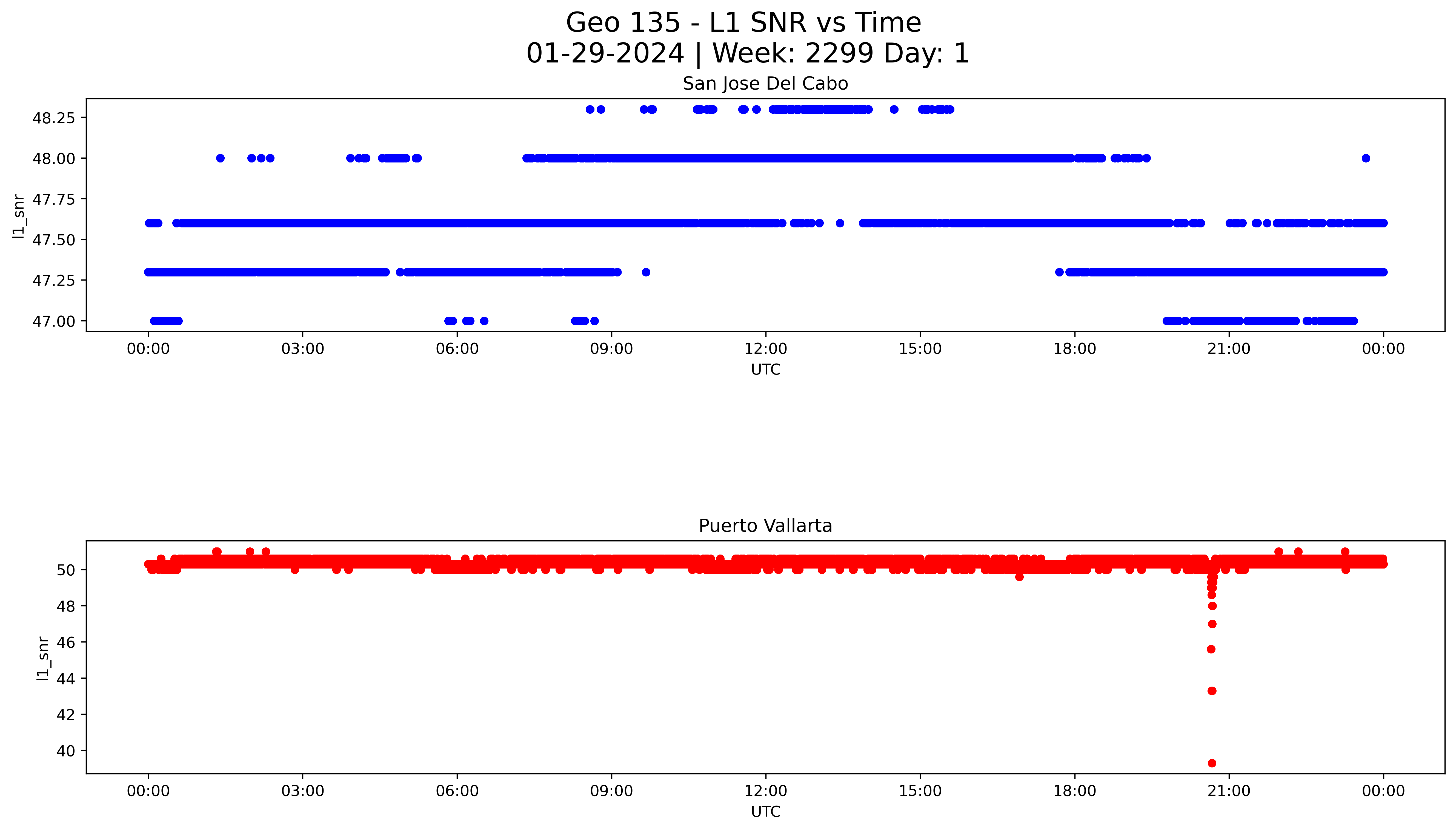Image resolution: width=1456 pixels, height=831 pixels.
Task: Click the 09:00 tick on San Jose Del Cabo axis
Action: (x=612, y=349)
